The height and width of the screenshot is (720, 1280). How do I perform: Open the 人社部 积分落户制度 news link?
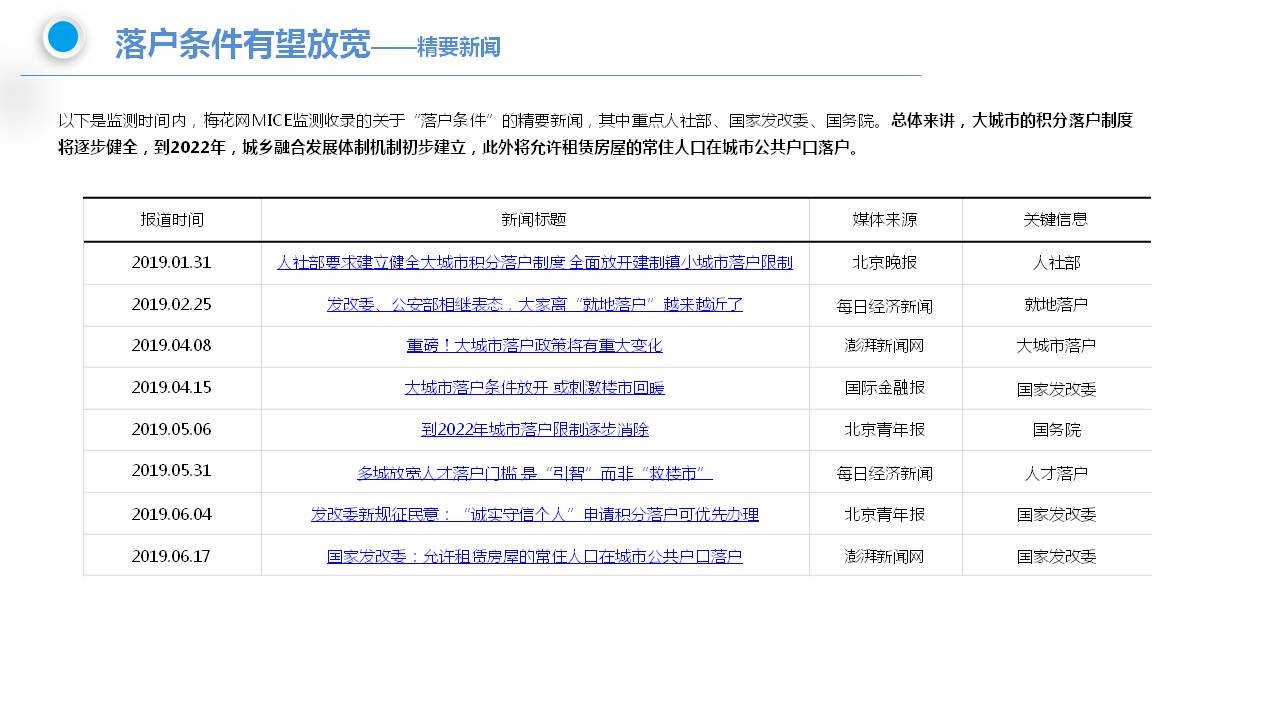click(534, 263)
